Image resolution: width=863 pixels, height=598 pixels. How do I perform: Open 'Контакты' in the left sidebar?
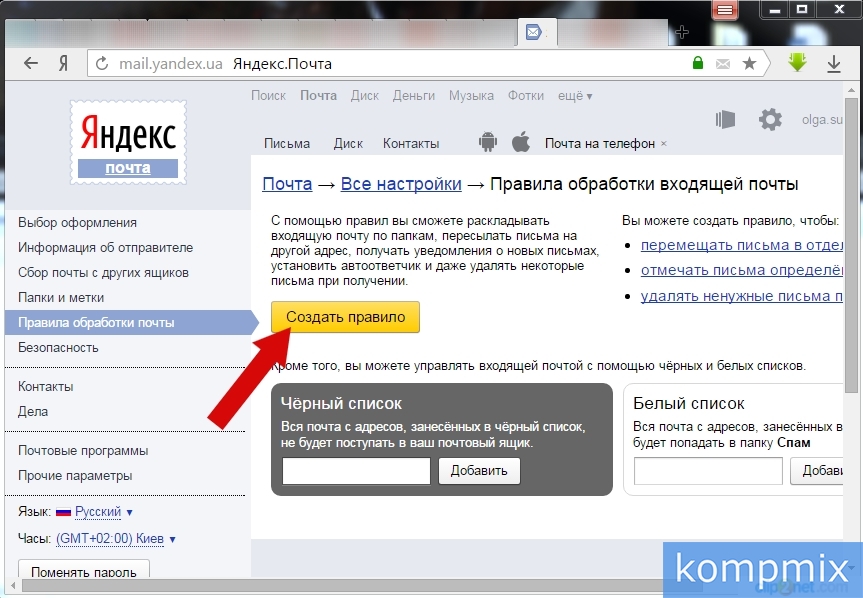[46, 387]
